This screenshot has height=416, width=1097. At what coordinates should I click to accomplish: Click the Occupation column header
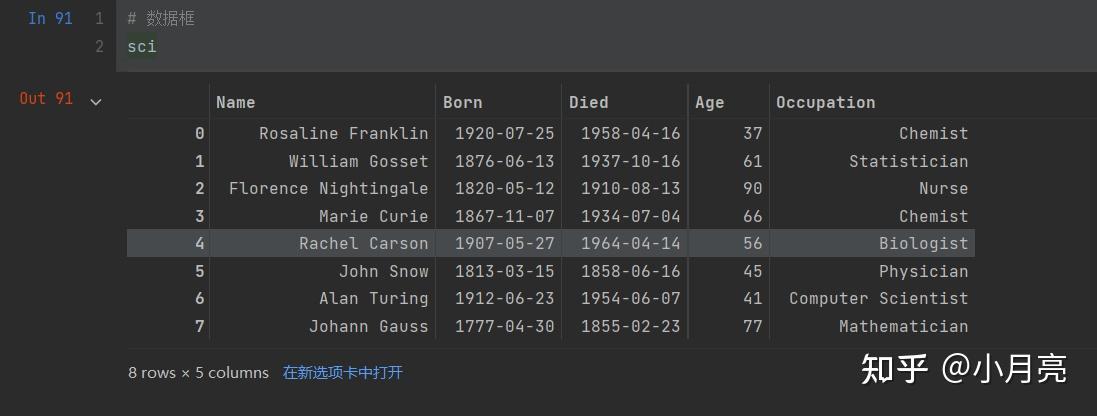[826, 102]
